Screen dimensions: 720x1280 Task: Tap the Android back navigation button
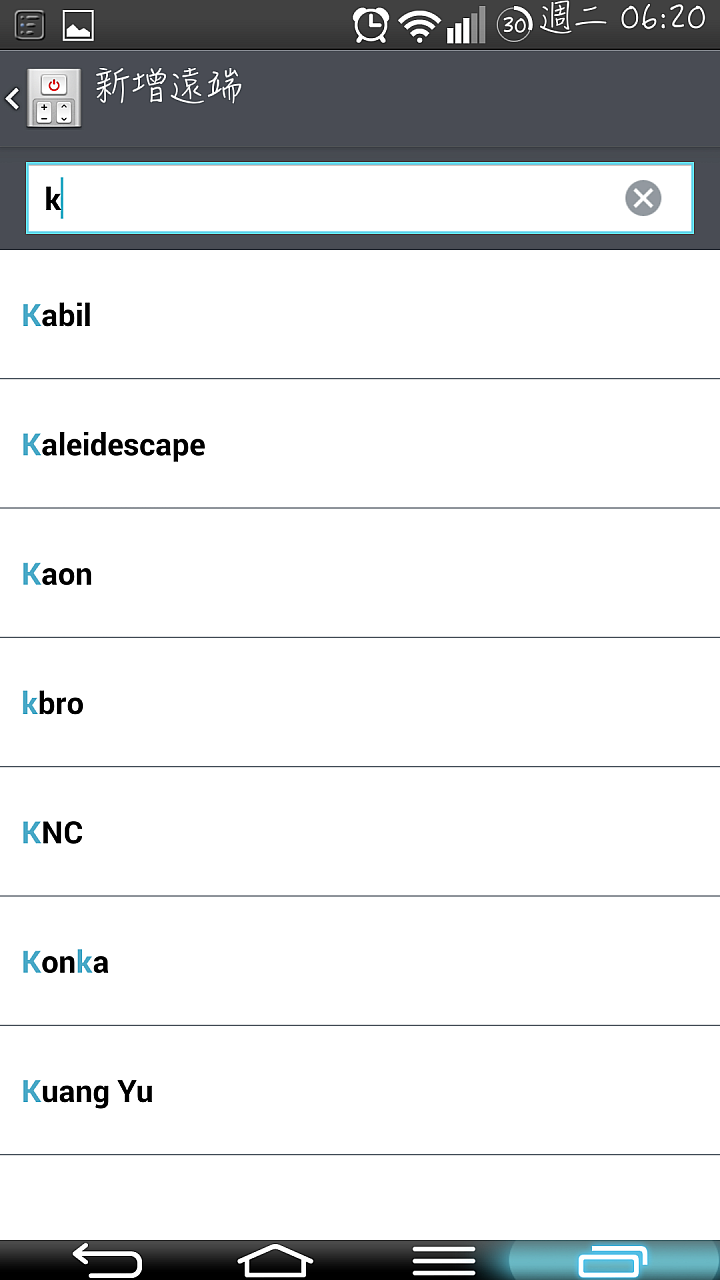pyautogui.click(x=107, y=1260)
